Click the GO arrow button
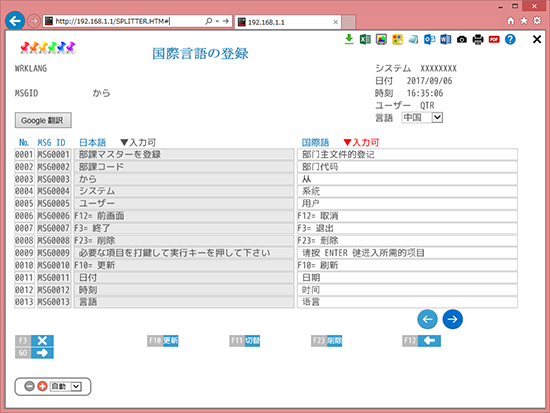Viewport: 550px width, 413px height. [x=34, y=353]
